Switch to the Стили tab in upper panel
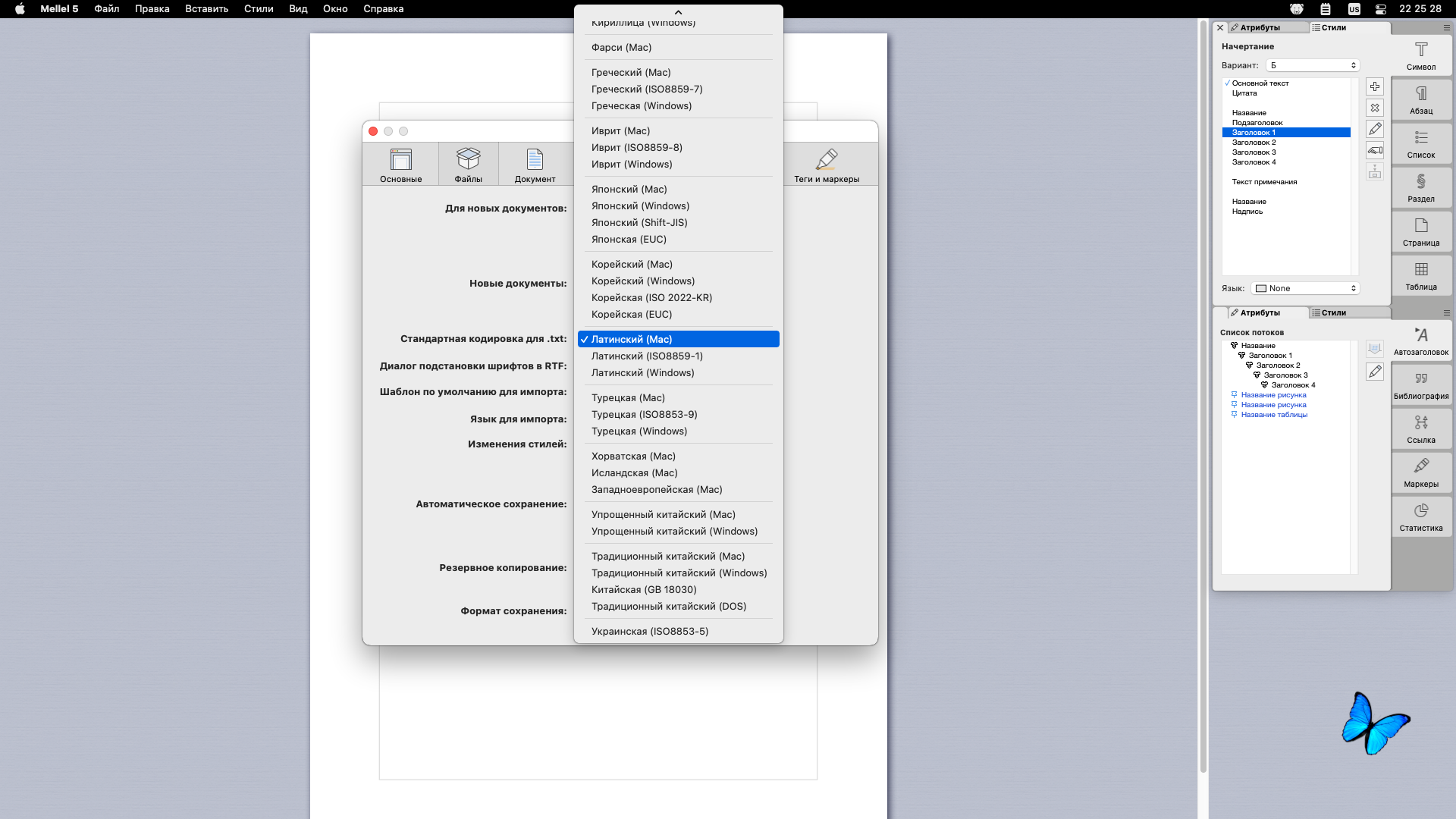Screen dimensions: 1456x819 (1333, 27)
